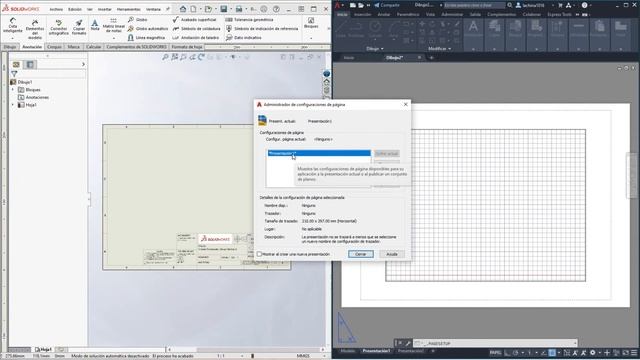The width and height of the screenshot is (640, 360).
Task: Click Zoom to fit icon in SolidWorks view toolbar
Action: (165, 57)
